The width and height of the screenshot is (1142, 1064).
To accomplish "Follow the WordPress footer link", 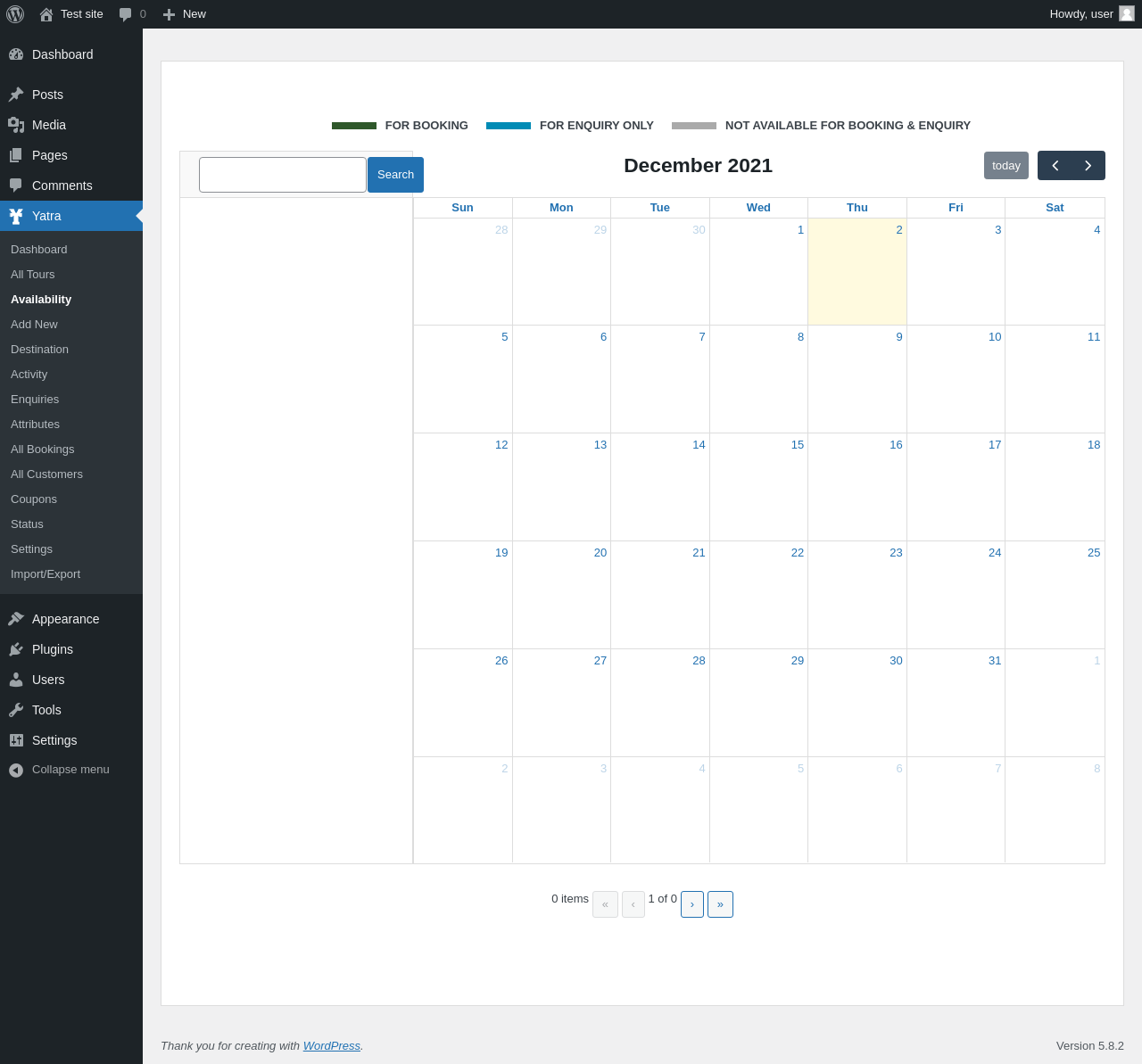I will point(332,1046).
